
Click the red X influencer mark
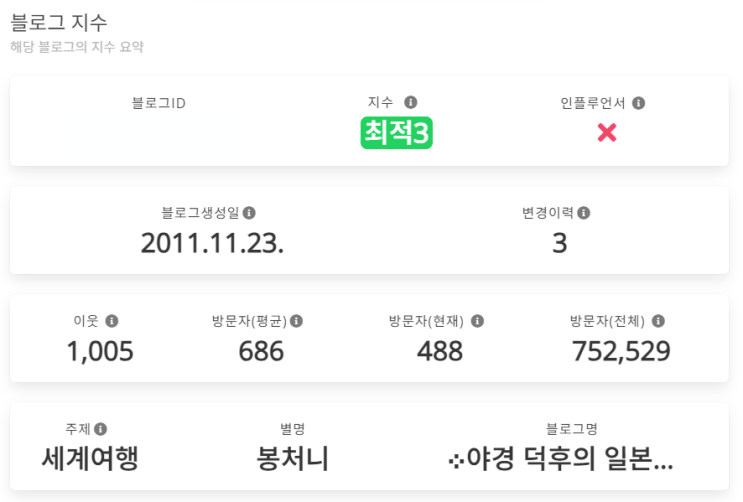tap(606, 132)
